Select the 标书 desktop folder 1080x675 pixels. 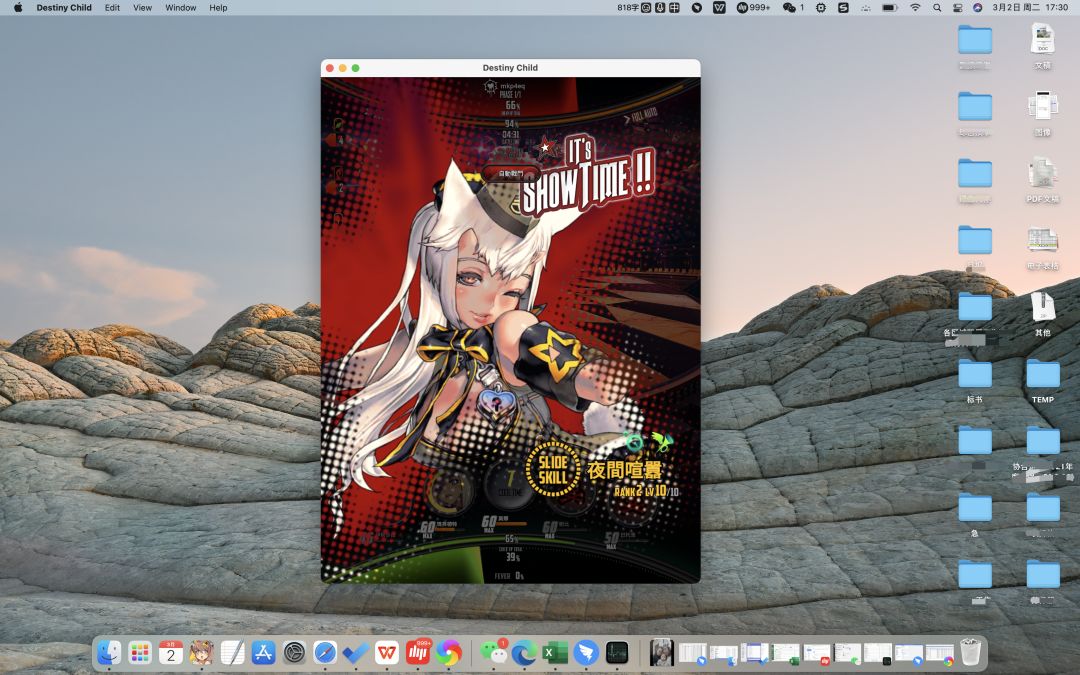tap(975, 381)
